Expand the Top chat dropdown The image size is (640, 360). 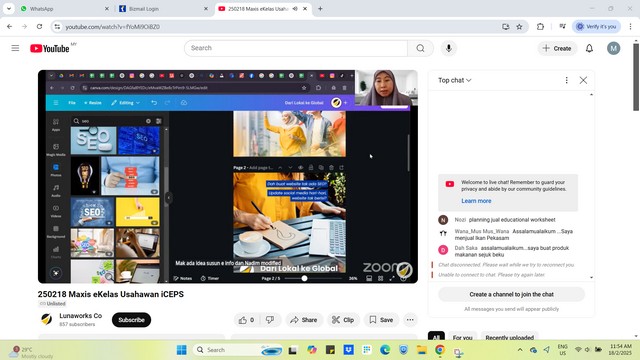(455, 80)
